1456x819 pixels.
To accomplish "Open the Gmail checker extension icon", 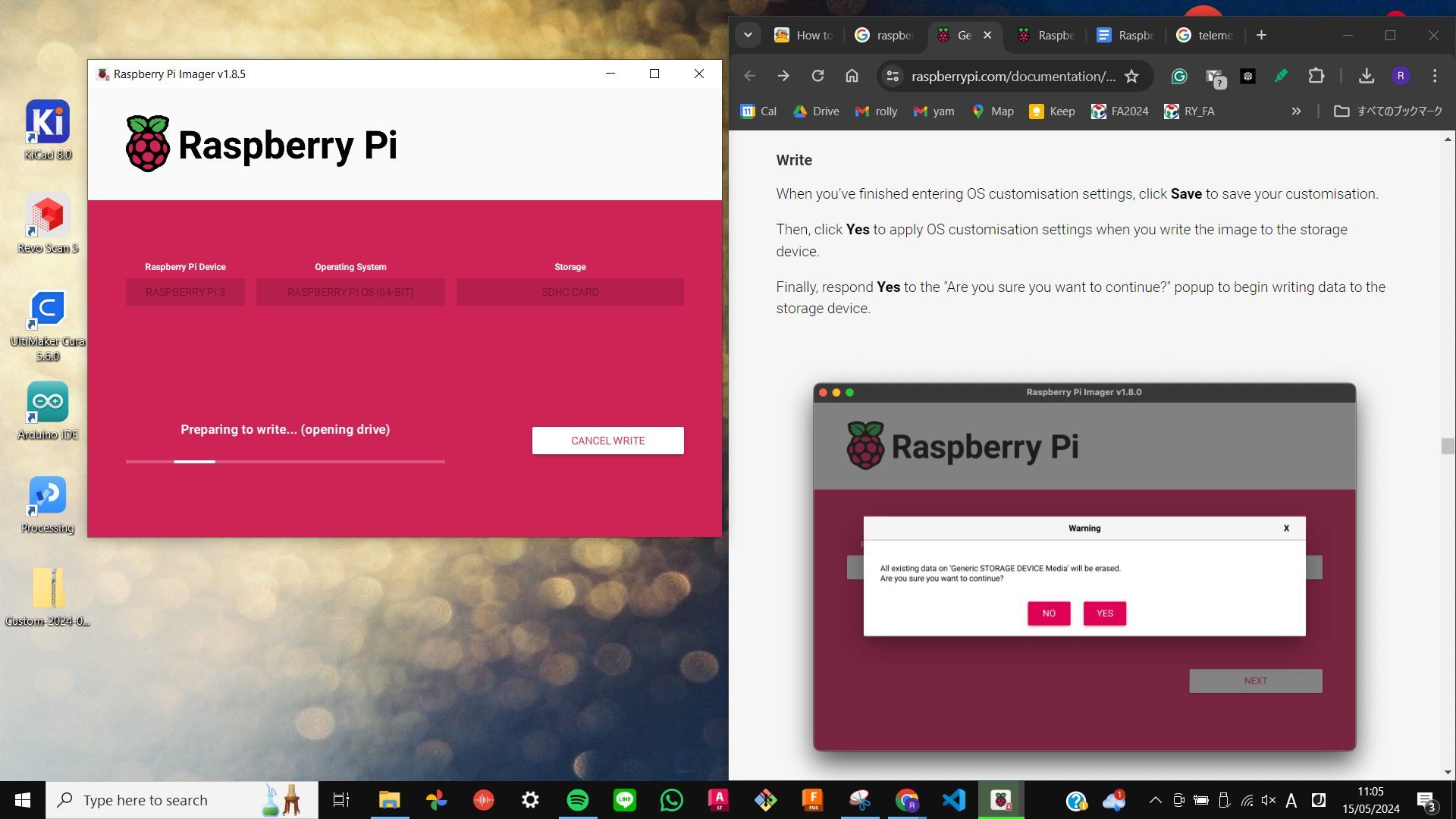I will 1215,77.
